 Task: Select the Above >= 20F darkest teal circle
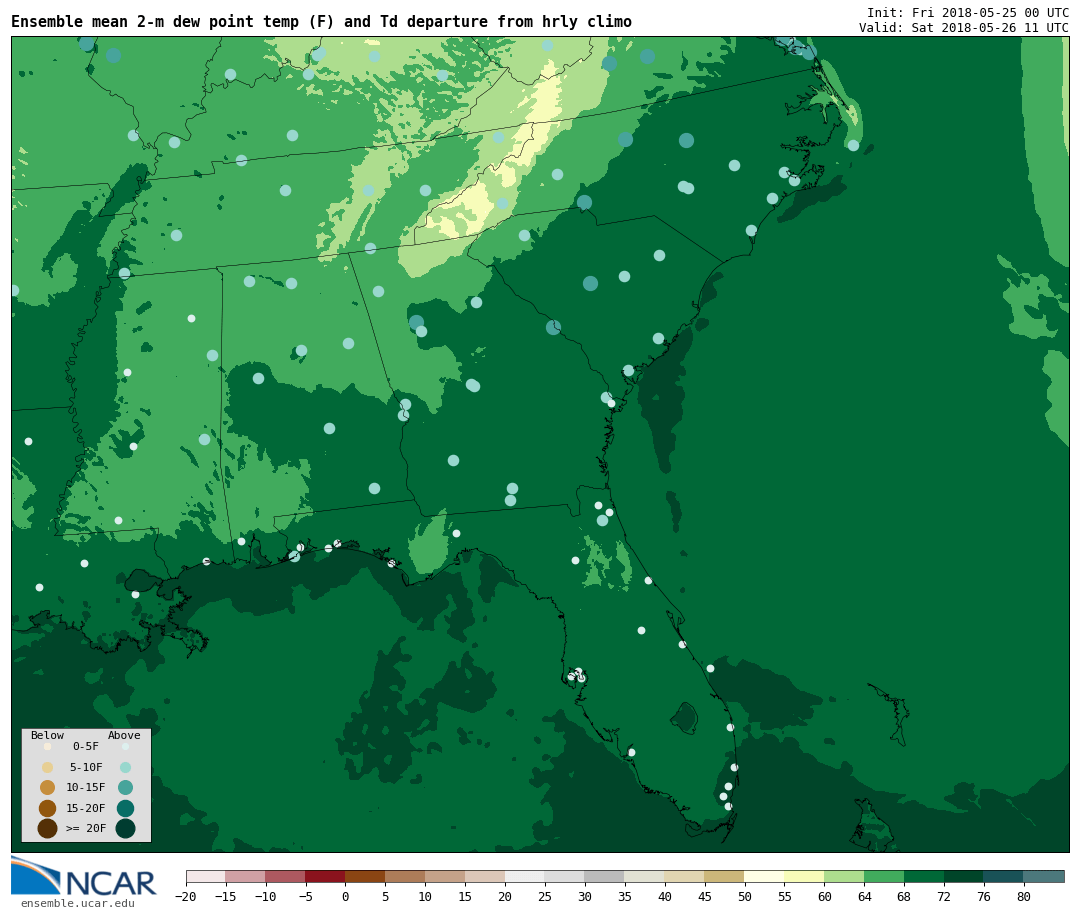tap(125, 828)
